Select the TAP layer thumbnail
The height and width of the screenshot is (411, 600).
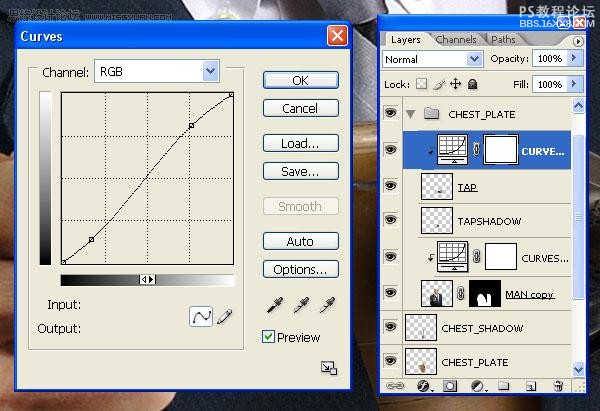[437, 187]
